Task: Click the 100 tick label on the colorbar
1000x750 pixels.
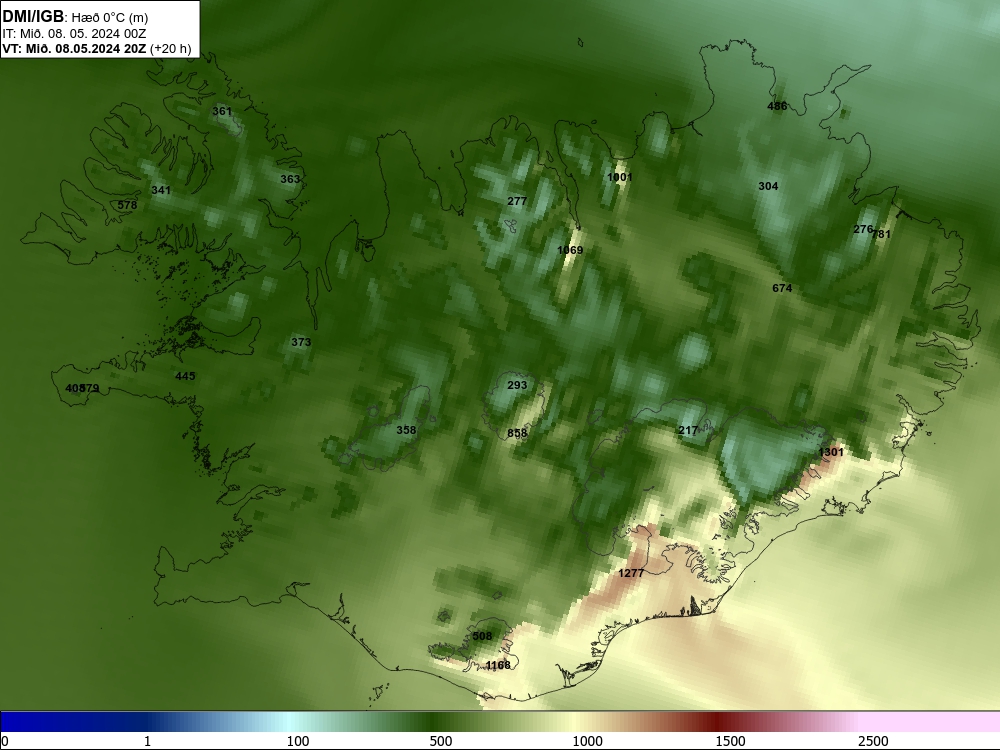Action: (x=298, y=741)
